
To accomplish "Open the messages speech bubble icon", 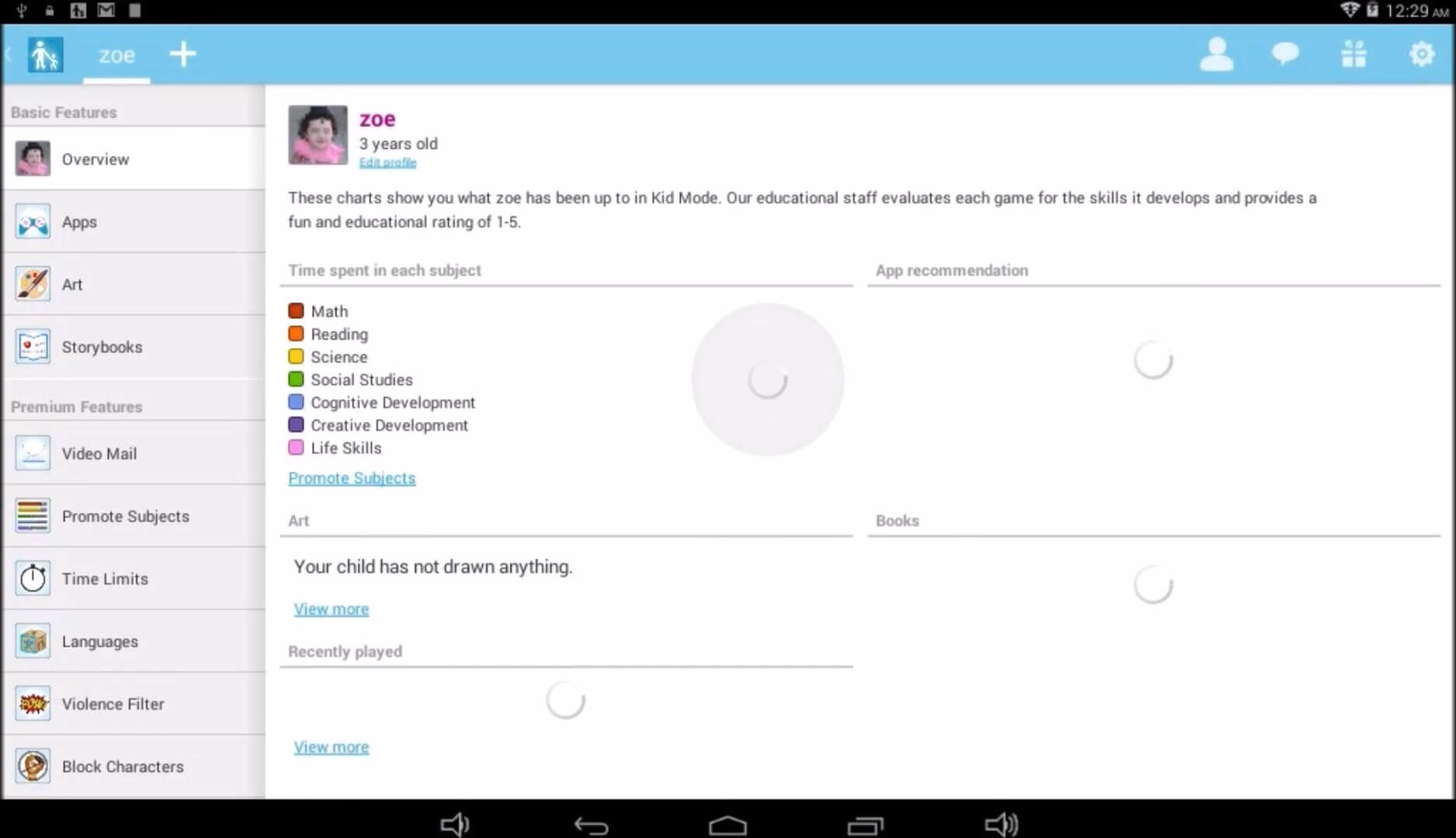I will pos(1284,54).
